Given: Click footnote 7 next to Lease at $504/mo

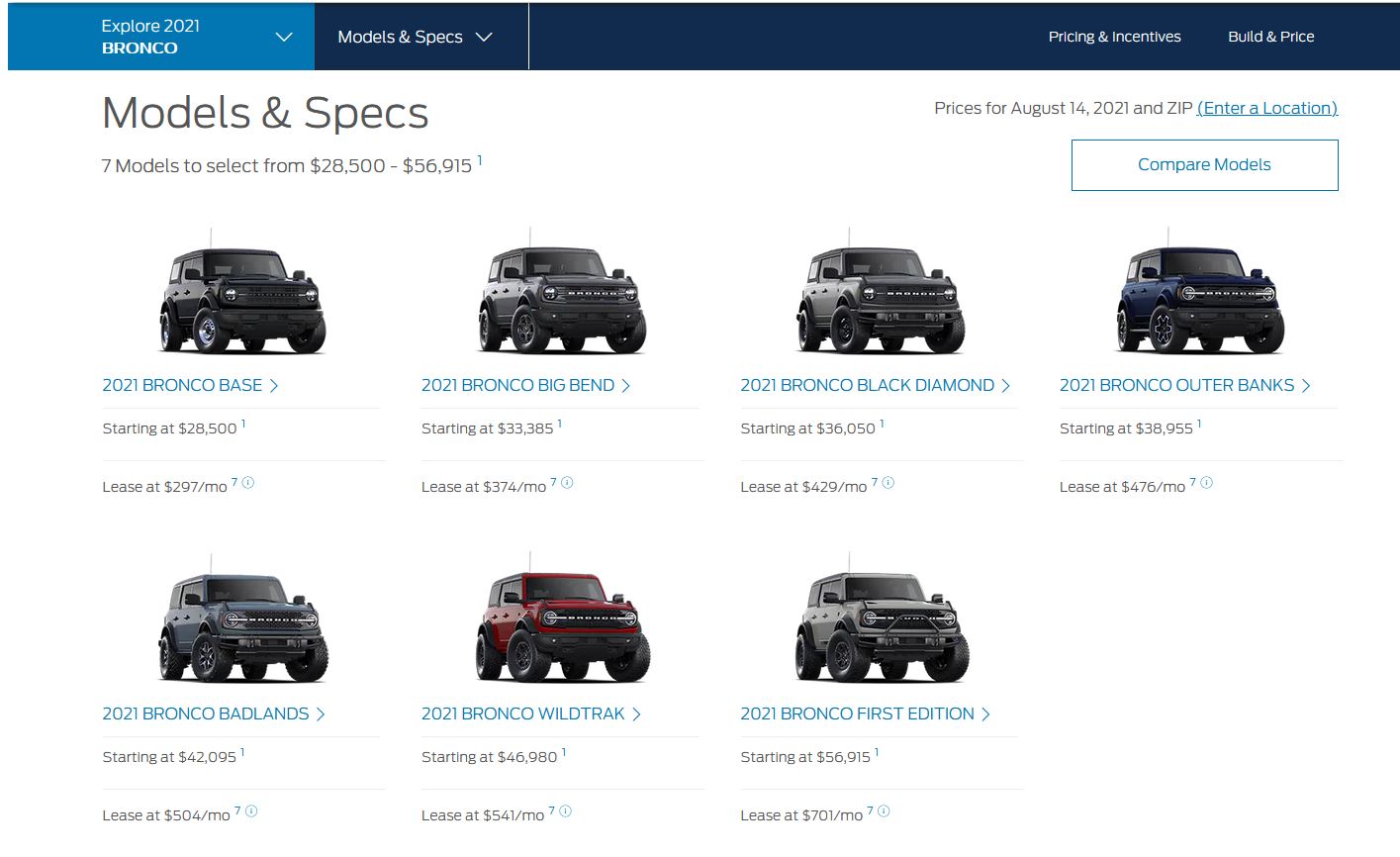Looking at the screenshot, I should pos(237,810).
